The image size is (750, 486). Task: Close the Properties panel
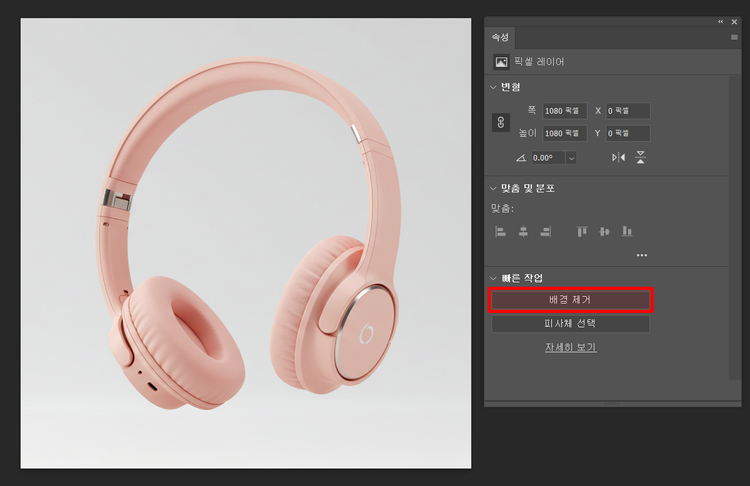point(734,22)
